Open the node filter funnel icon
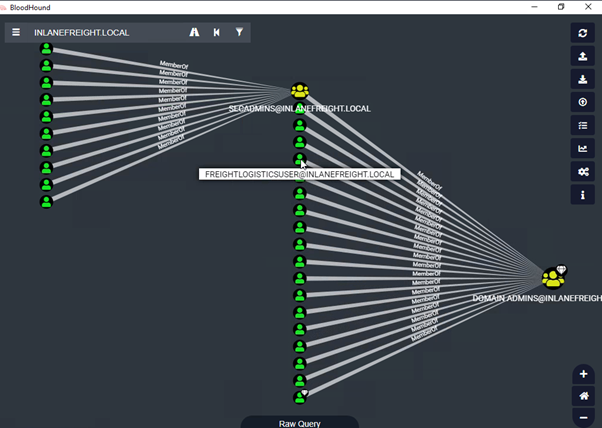Screen dimensions: 602x428 coord(239,32)
